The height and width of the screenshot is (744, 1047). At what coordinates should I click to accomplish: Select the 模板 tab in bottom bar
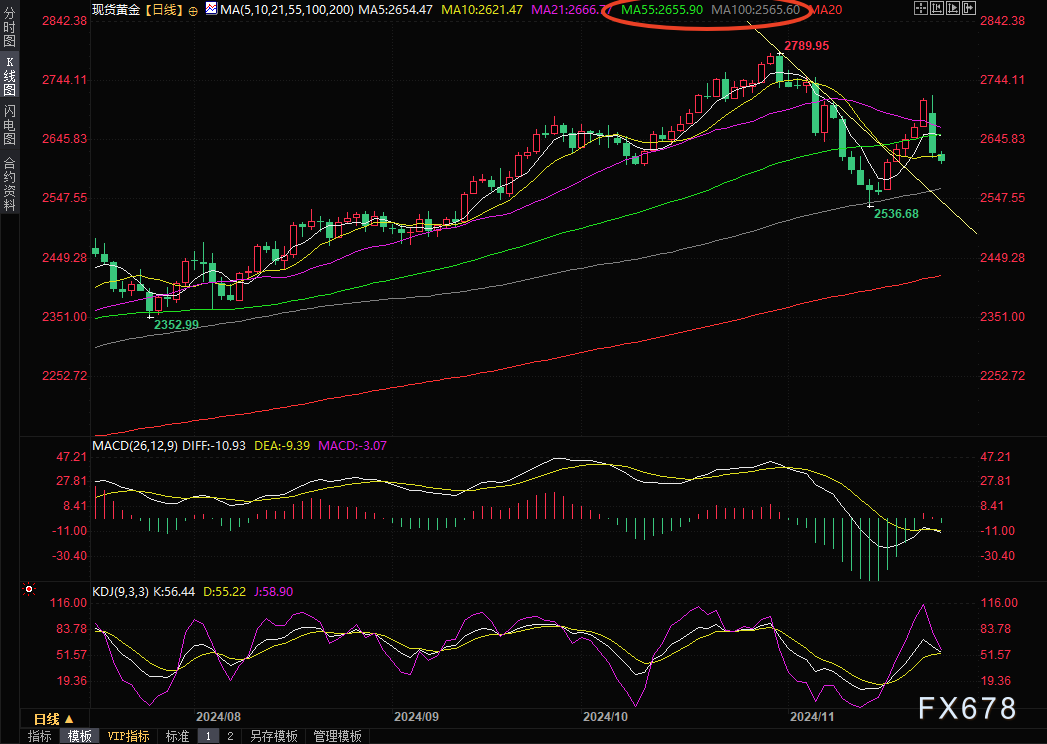coord(80,736)
